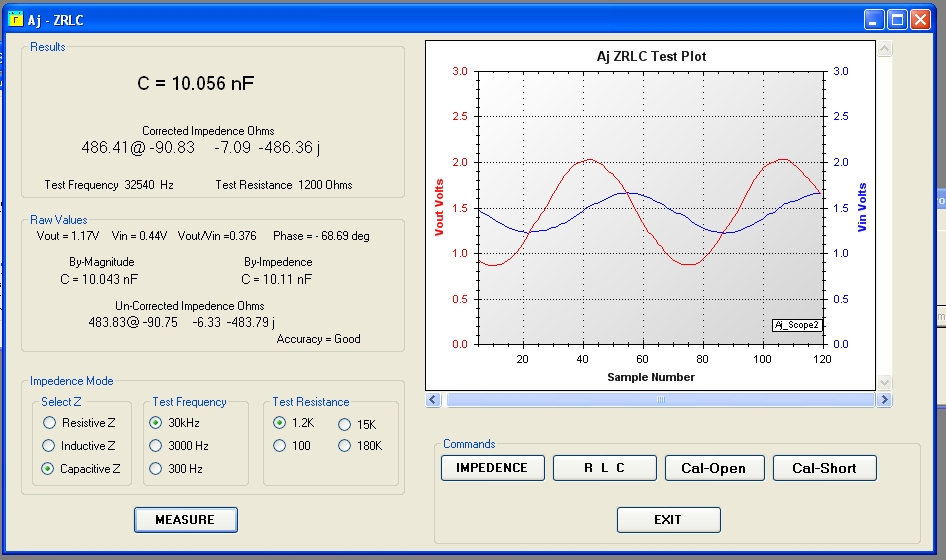
Task: Click the plot's vertical scrollbar down arrow
Action: point(884,382)
